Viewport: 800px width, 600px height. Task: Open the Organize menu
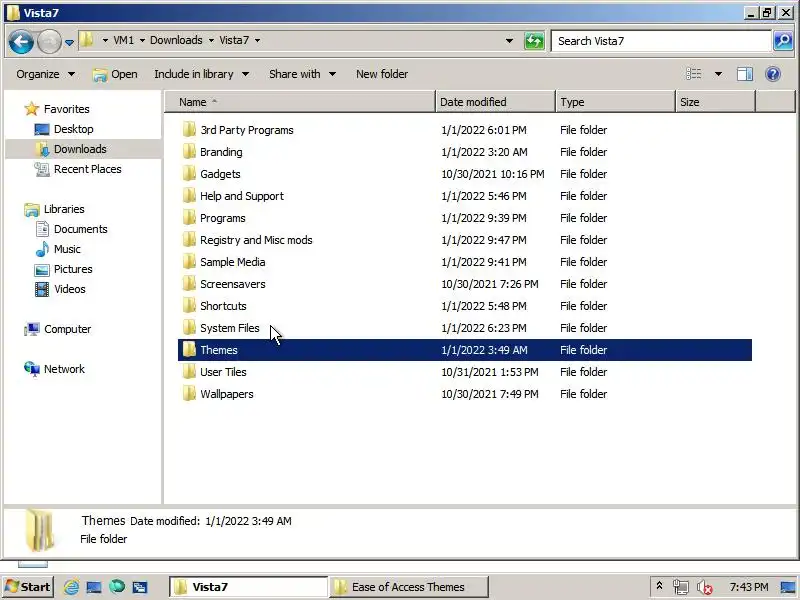(45, 74)
